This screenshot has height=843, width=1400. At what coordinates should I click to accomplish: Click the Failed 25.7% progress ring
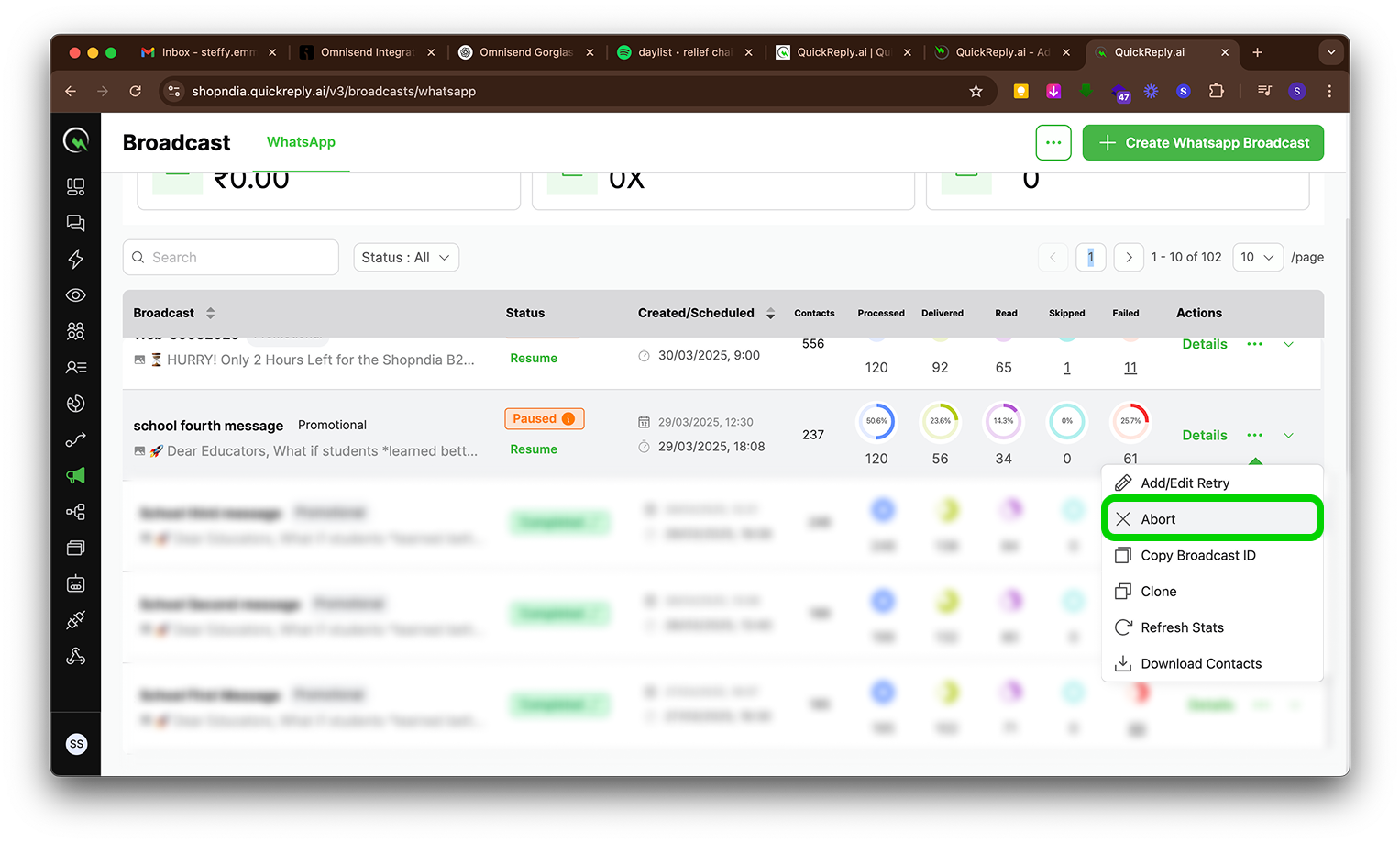[1130, 421]
